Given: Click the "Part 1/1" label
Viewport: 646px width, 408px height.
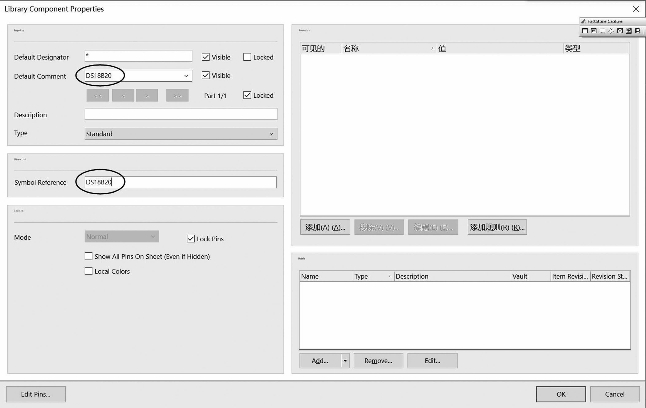Looking at the screenshot, I should tap(215, 96).
